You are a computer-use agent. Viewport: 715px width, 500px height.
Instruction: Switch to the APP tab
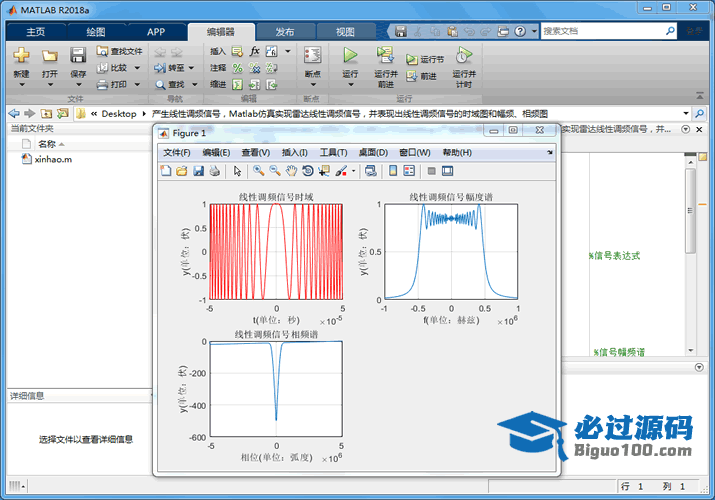pos(156,32)
